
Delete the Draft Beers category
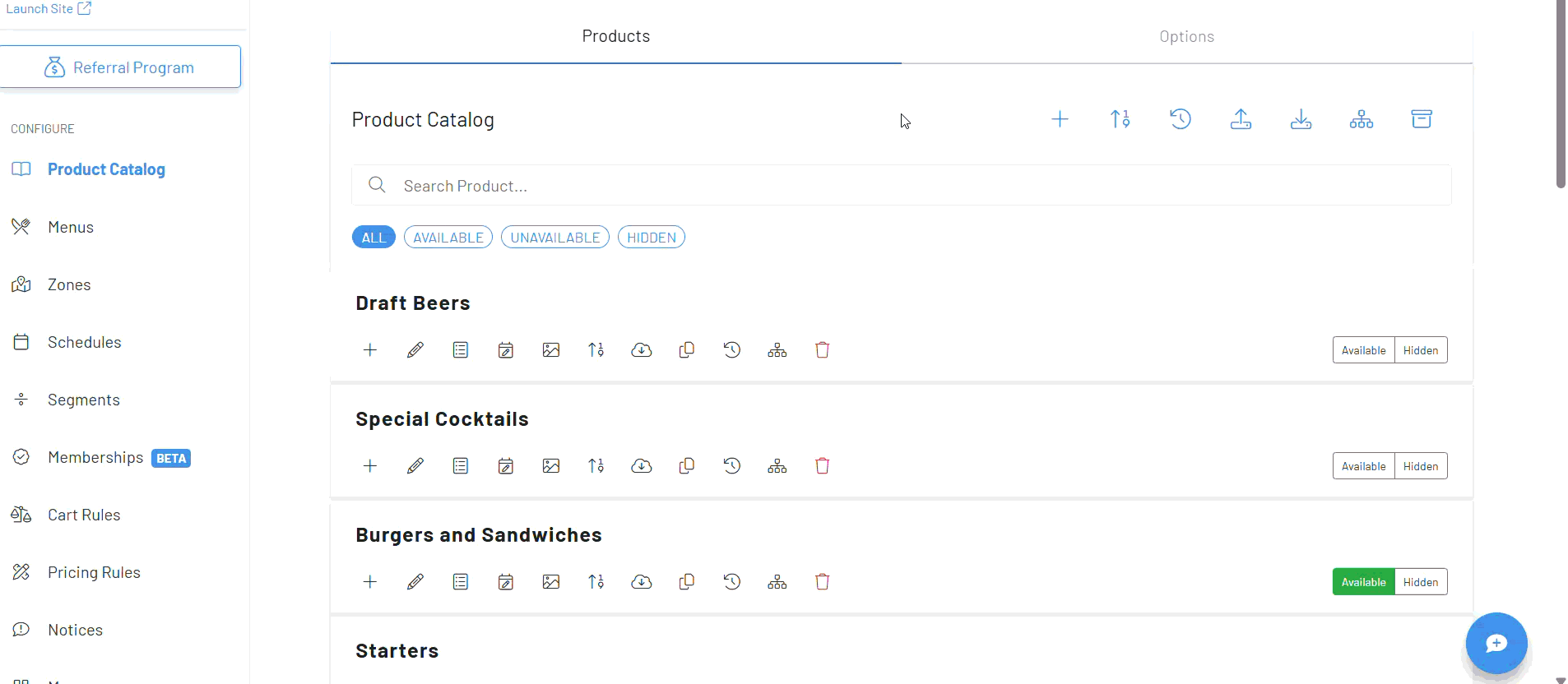[x=822, y=350]
